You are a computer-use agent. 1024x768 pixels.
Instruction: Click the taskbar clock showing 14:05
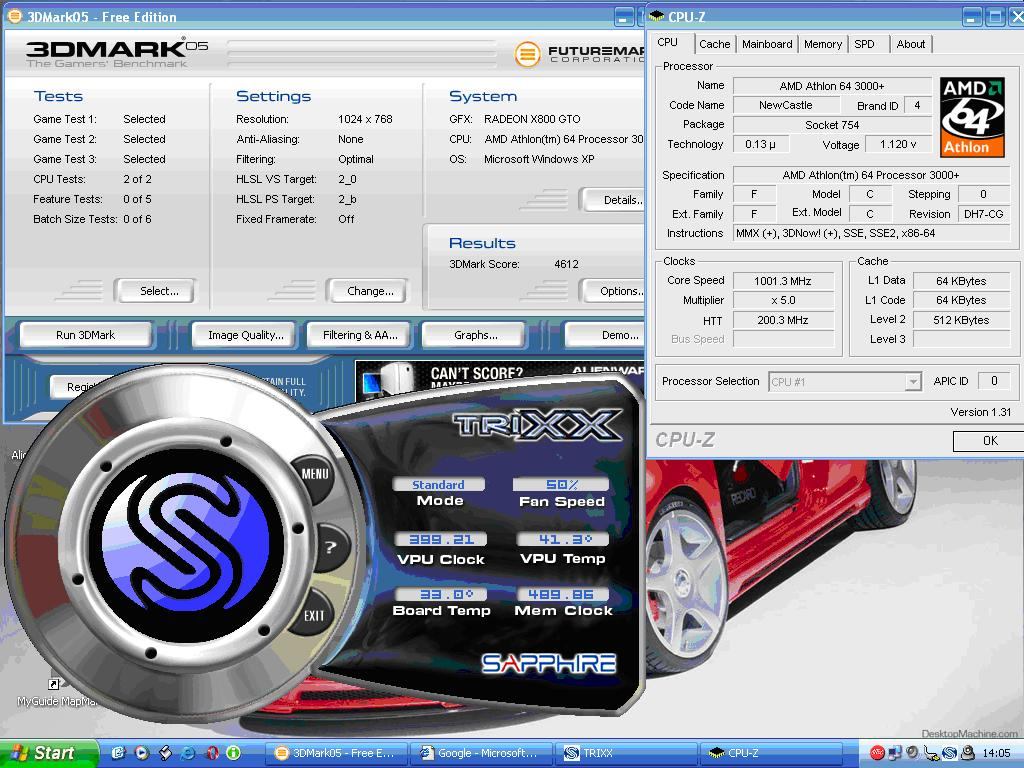[996, 753]
